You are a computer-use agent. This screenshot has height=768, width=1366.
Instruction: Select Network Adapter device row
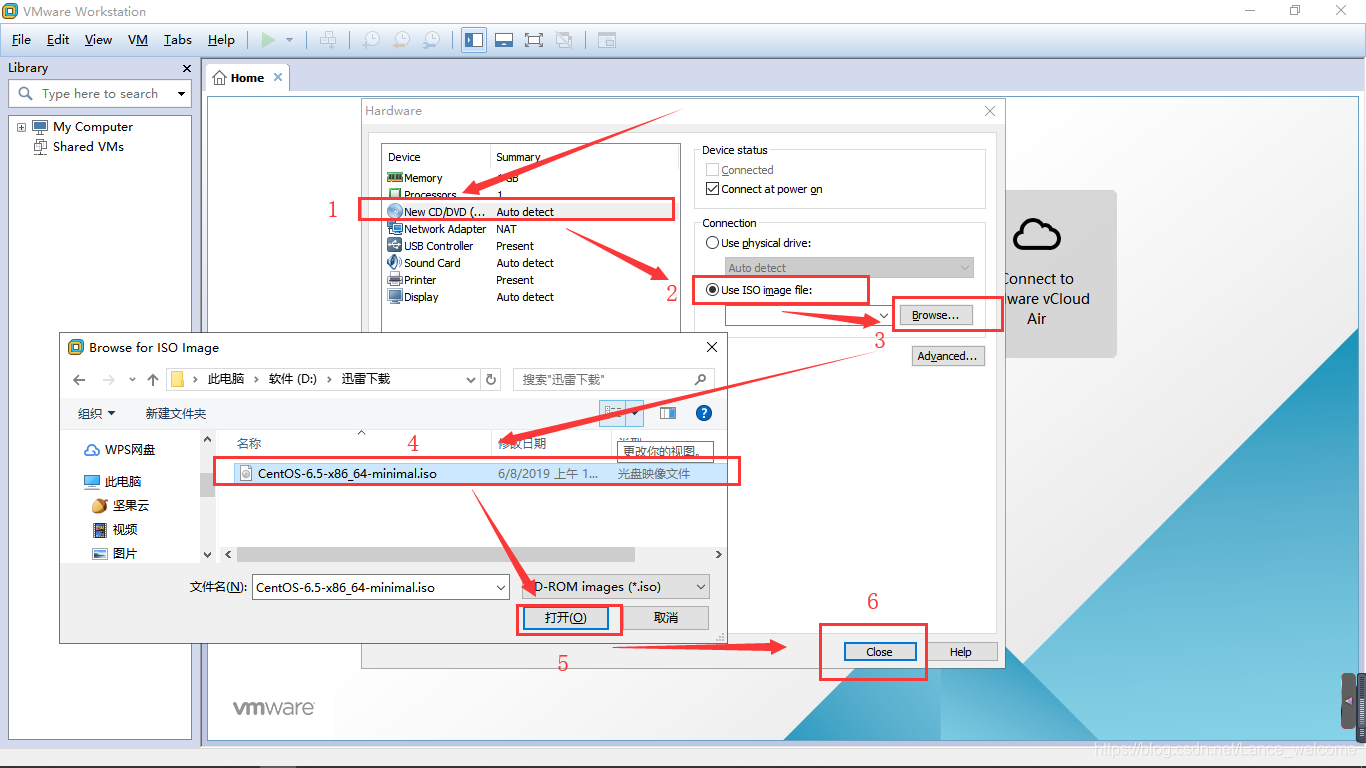click(529, 229)
